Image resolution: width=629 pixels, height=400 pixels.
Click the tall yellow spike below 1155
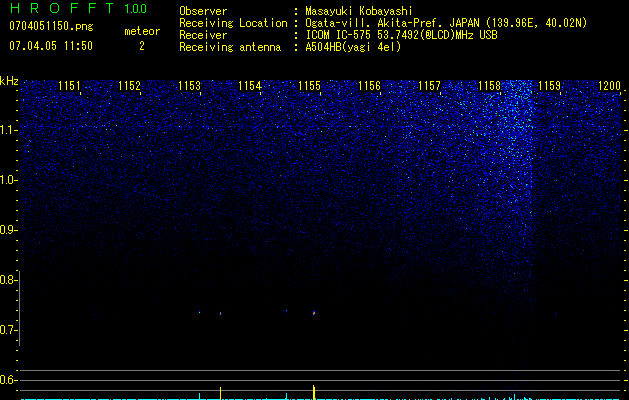click(314, 392)
